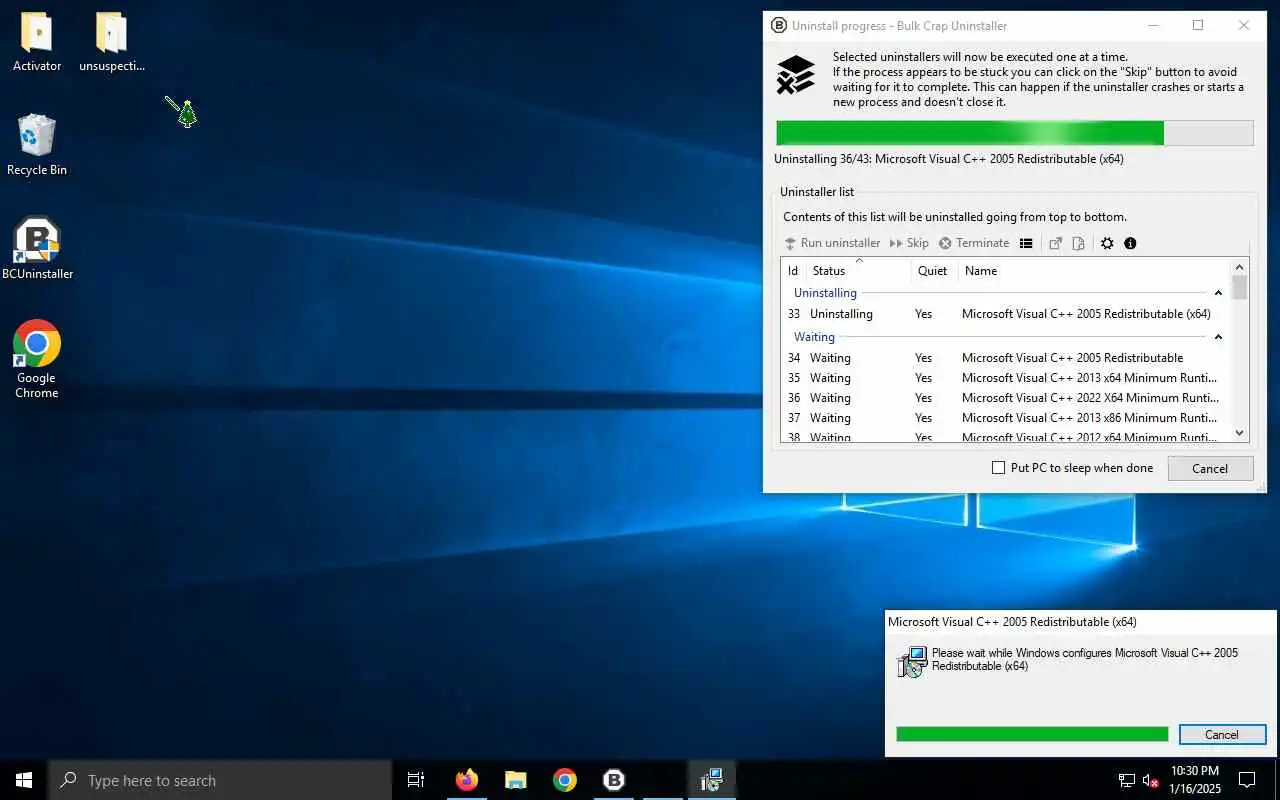Maximize the Uninstall progress window

[x=1198, y=26]
